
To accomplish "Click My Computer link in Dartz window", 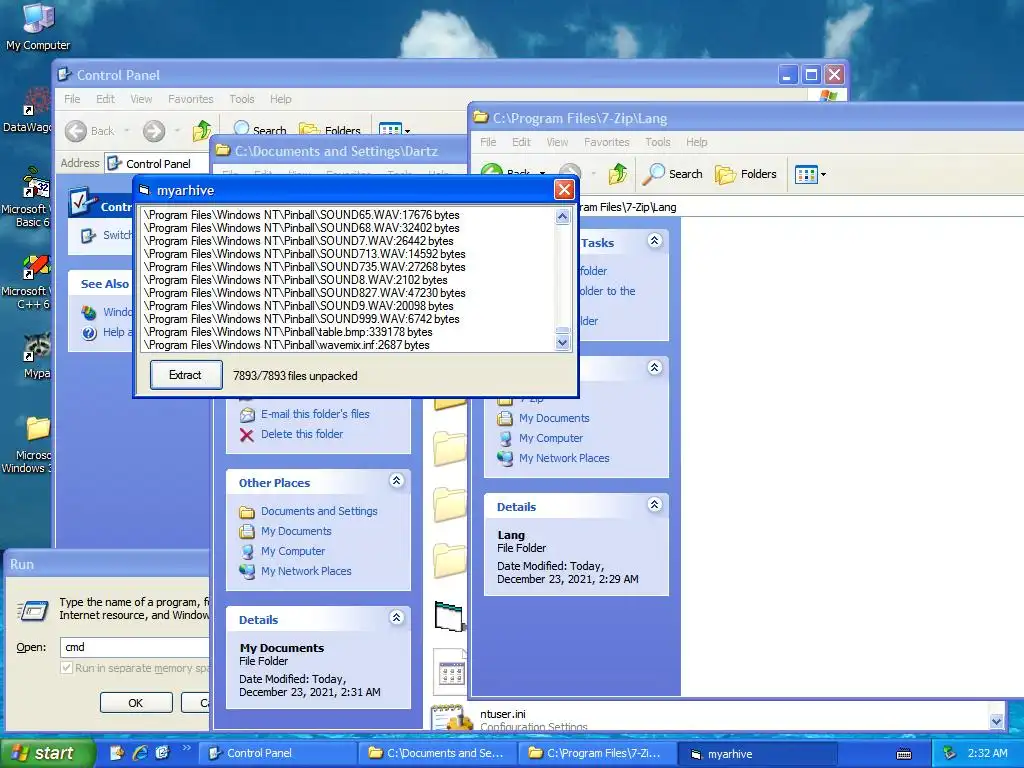I will tap(293, 551).
